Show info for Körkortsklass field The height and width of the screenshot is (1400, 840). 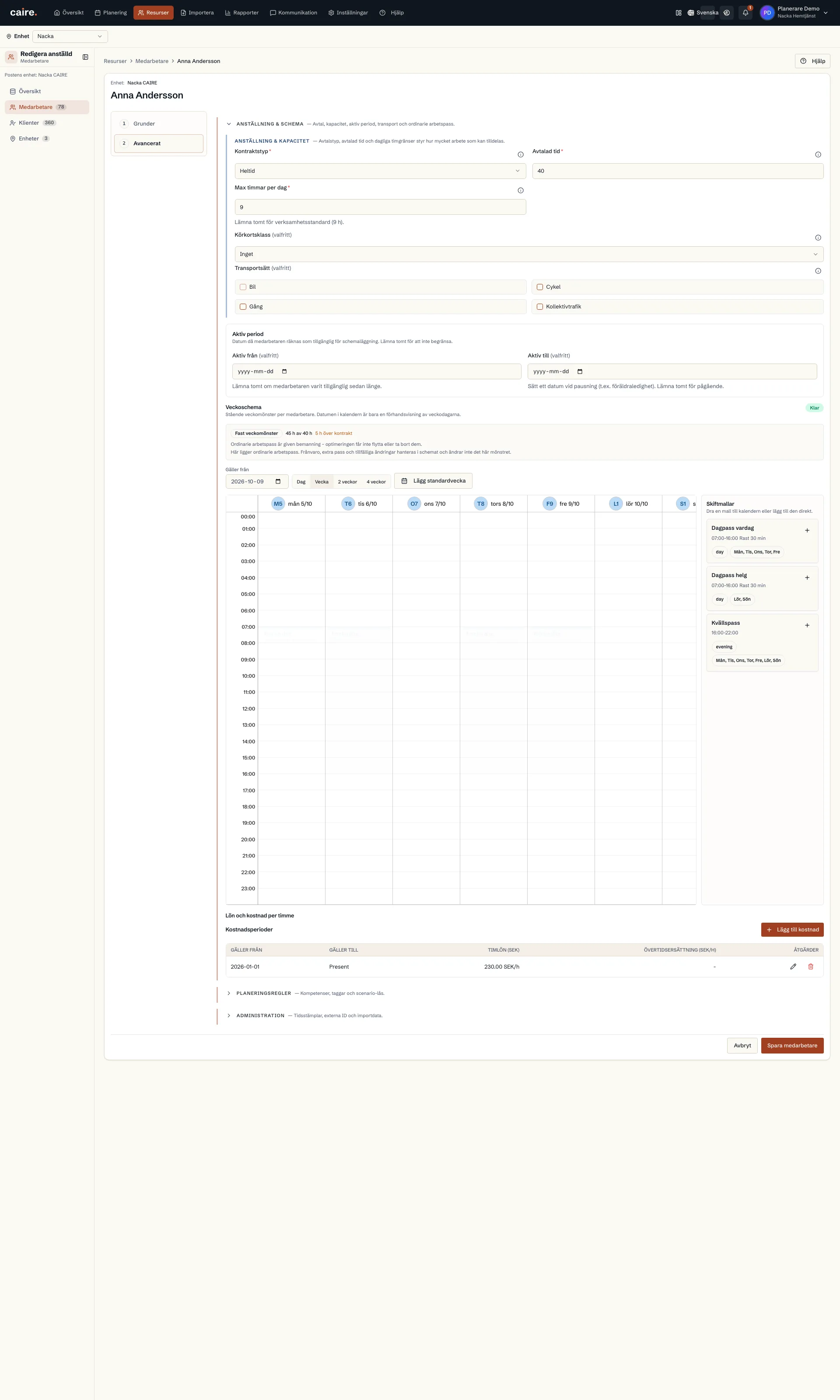pos(818,238)
